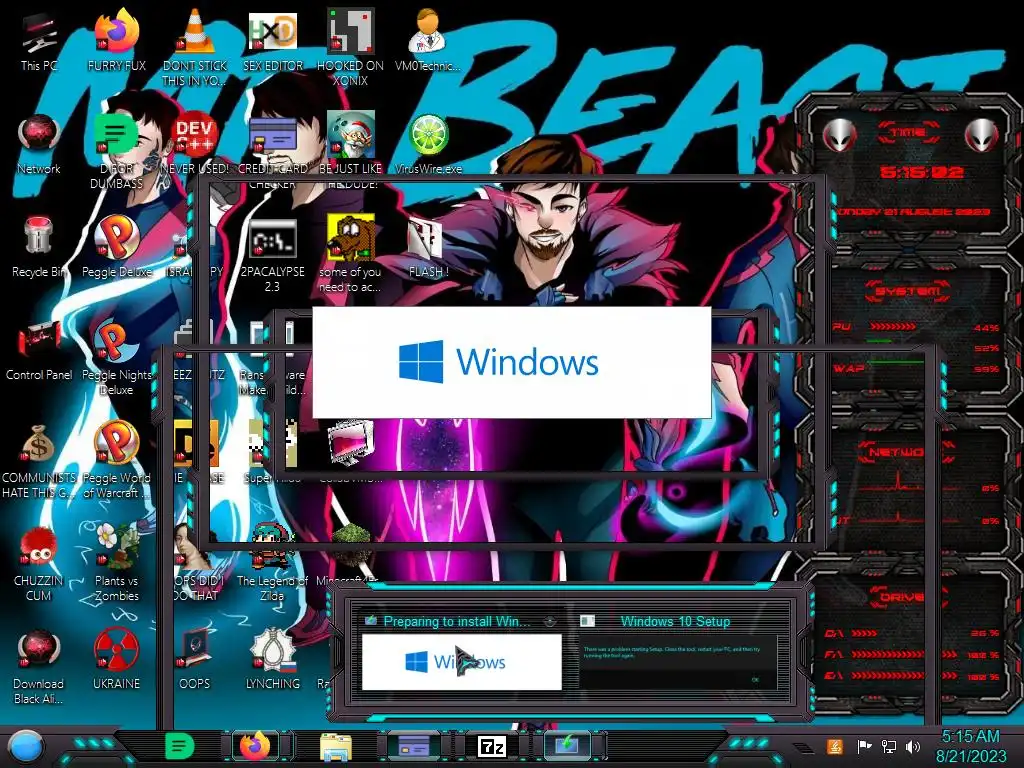The width and height of the screenshot is (1024, 768).
Task: Open the Control Panel icon
Action: pyautogui.click(x=39, y=350)
